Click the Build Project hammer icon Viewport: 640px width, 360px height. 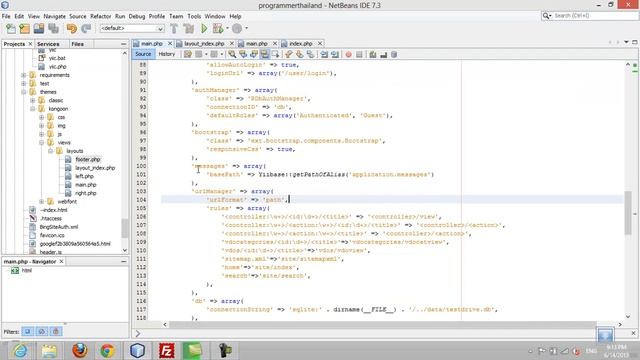click(x=174, y=28)
